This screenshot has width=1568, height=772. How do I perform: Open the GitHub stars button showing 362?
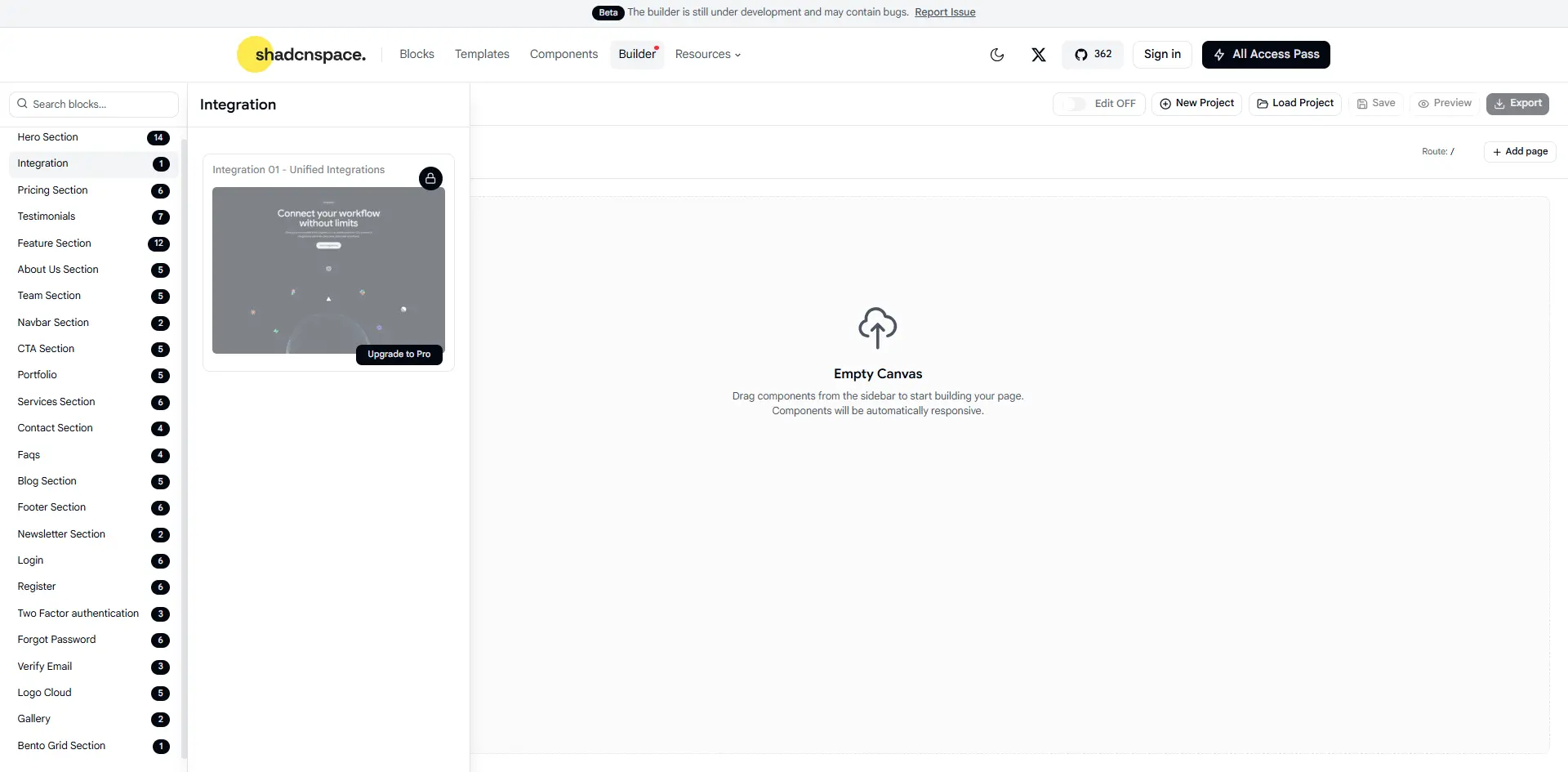[1093, 55]
